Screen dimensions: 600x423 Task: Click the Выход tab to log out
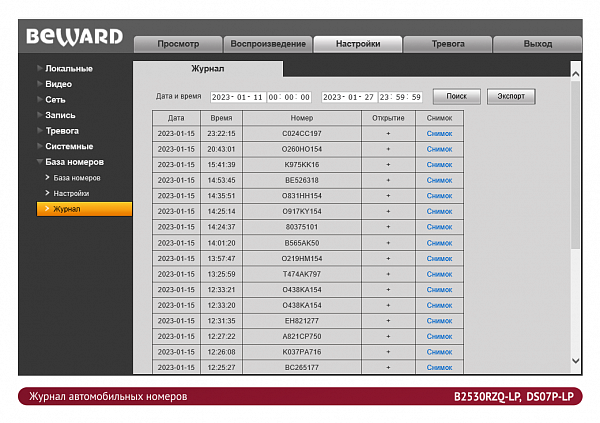click(x=538, y=44)
